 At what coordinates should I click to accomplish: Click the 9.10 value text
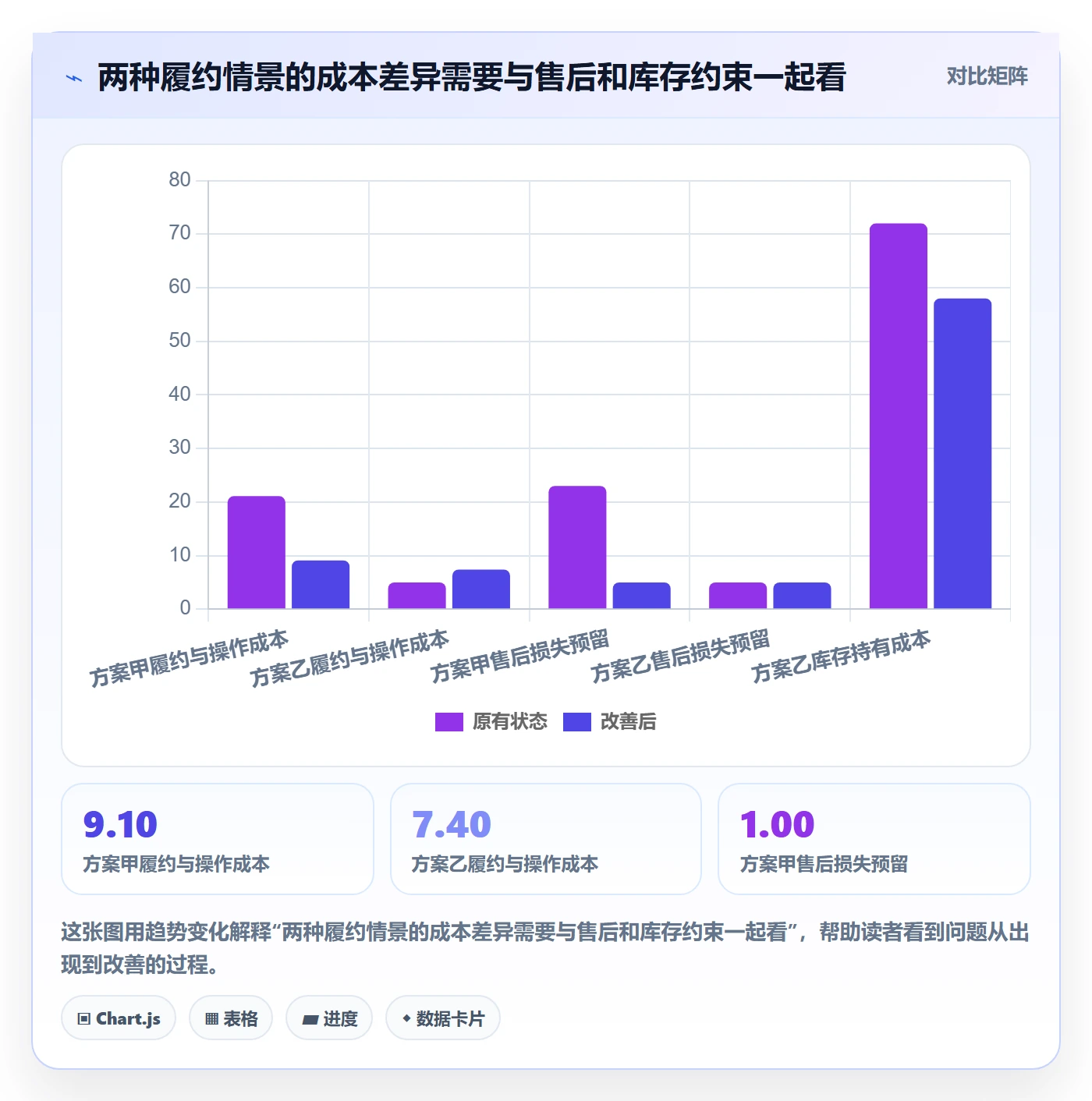pyautogui.click(x=120, y=824)
